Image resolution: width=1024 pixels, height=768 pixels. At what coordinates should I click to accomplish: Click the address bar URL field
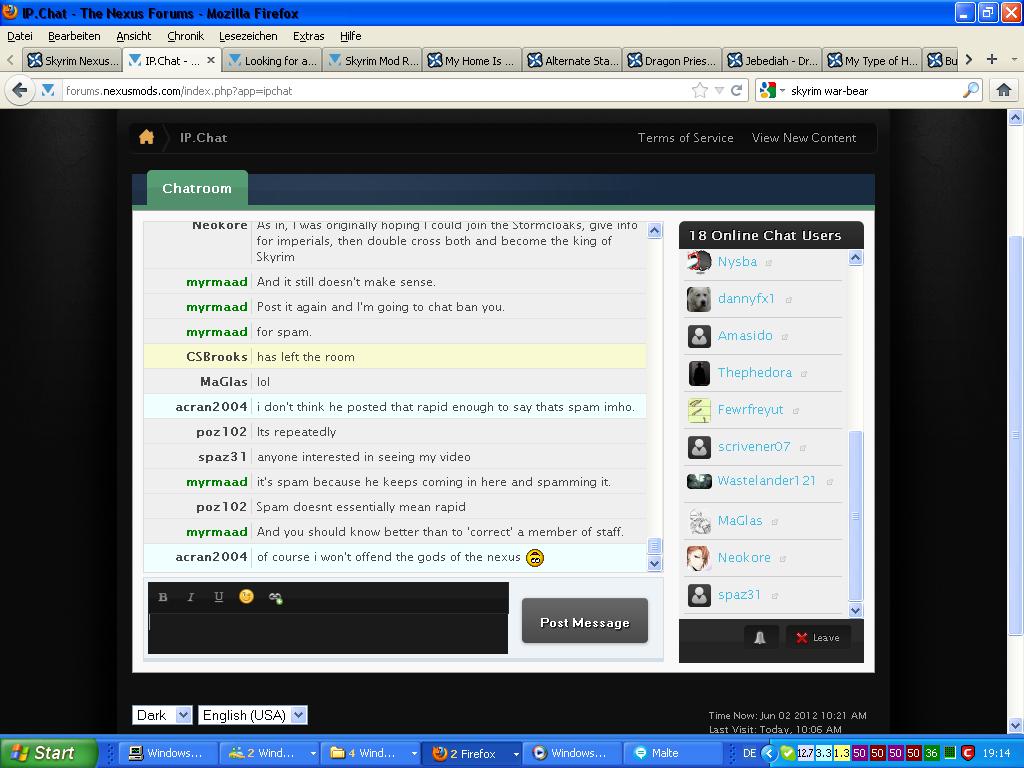pyautogui.click(x=376, y=91)
